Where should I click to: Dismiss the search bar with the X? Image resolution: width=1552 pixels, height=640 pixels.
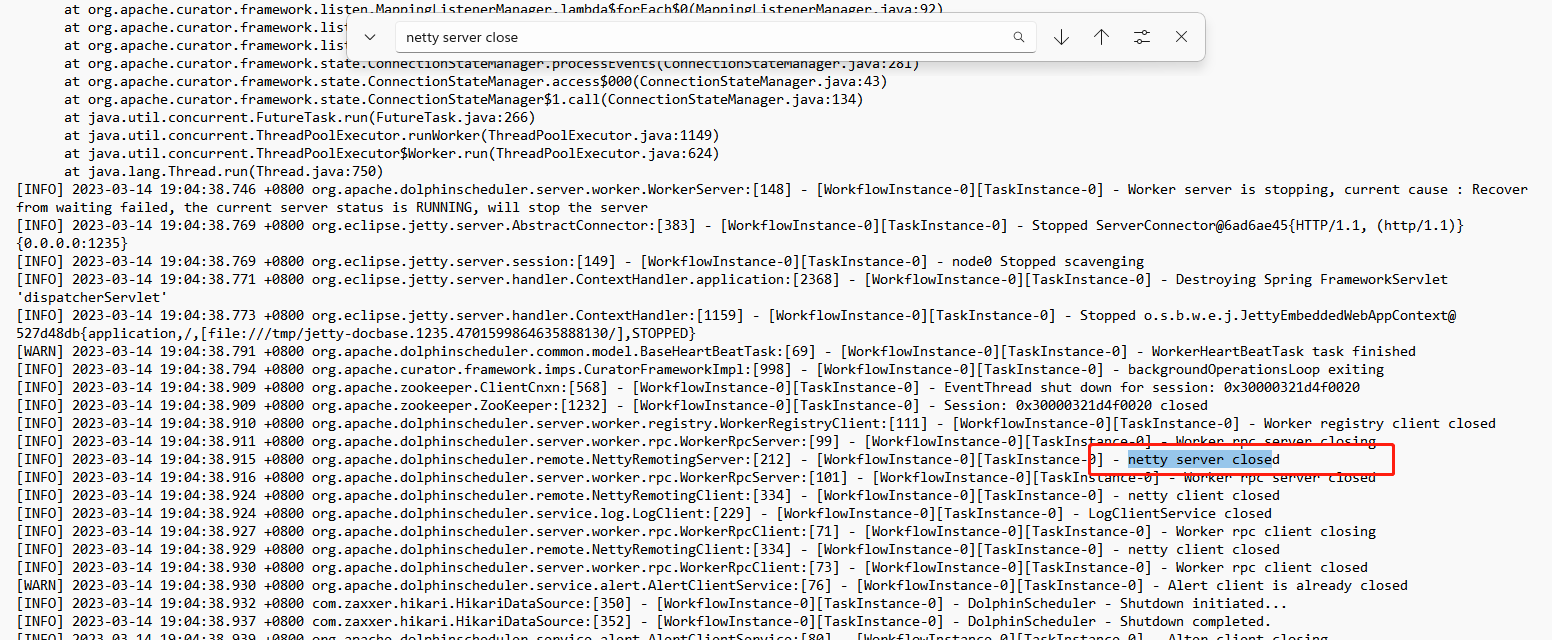pyautogui.click(x=1181, y=36)
